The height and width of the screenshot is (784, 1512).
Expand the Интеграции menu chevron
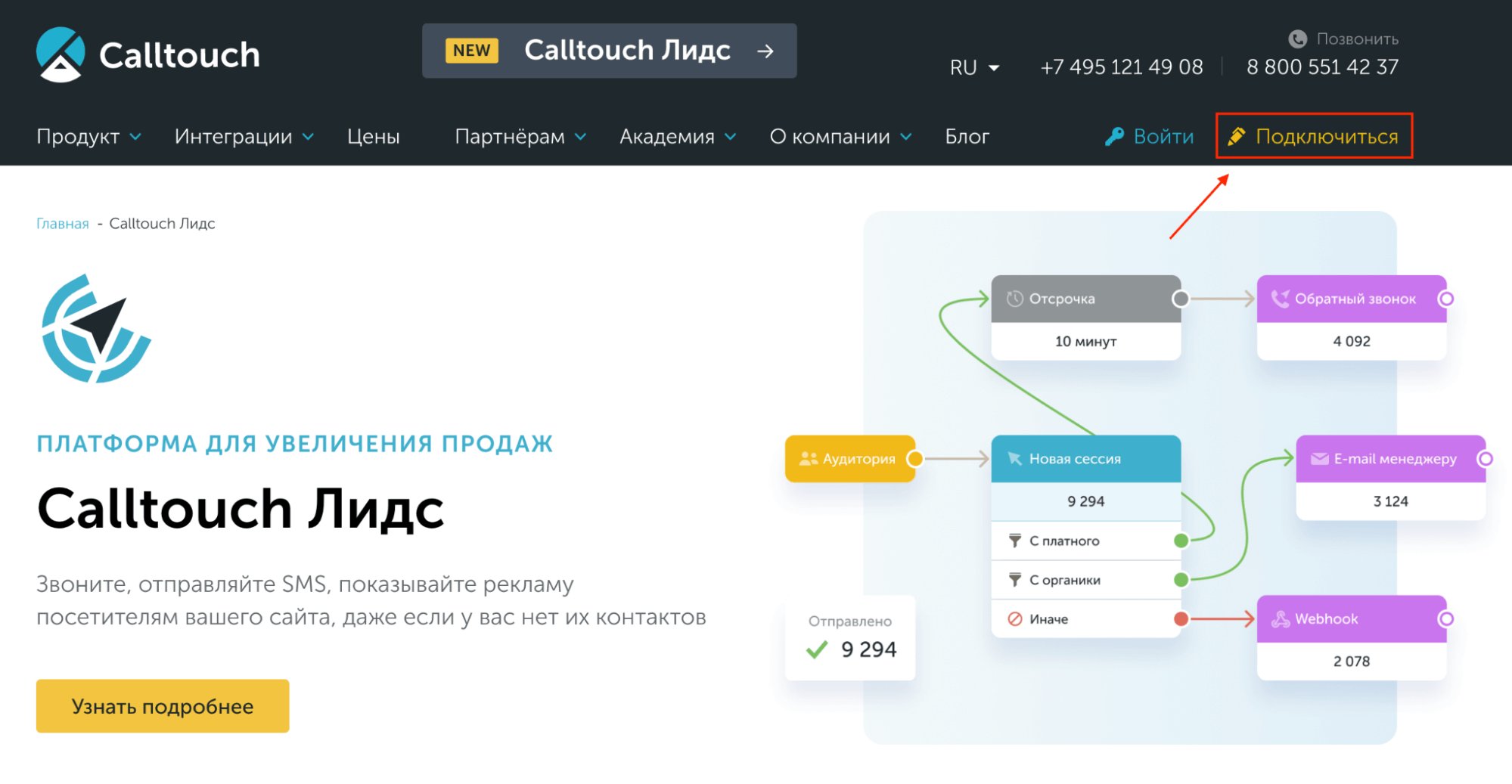pos(307,138)
